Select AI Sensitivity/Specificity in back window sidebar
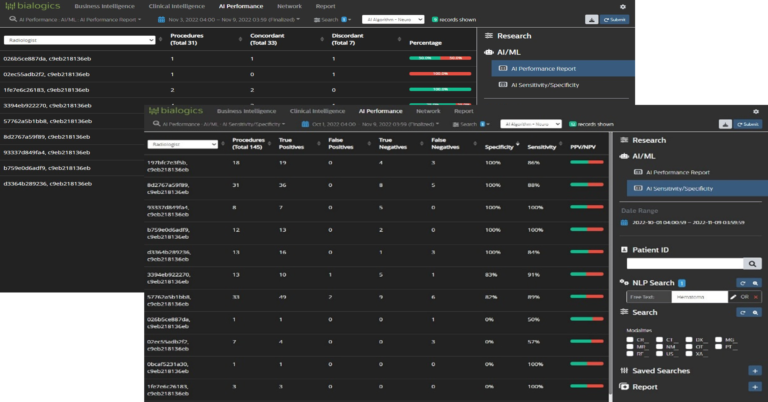The height and width of the screenshot is (402, 768). (x=545, y=85)
